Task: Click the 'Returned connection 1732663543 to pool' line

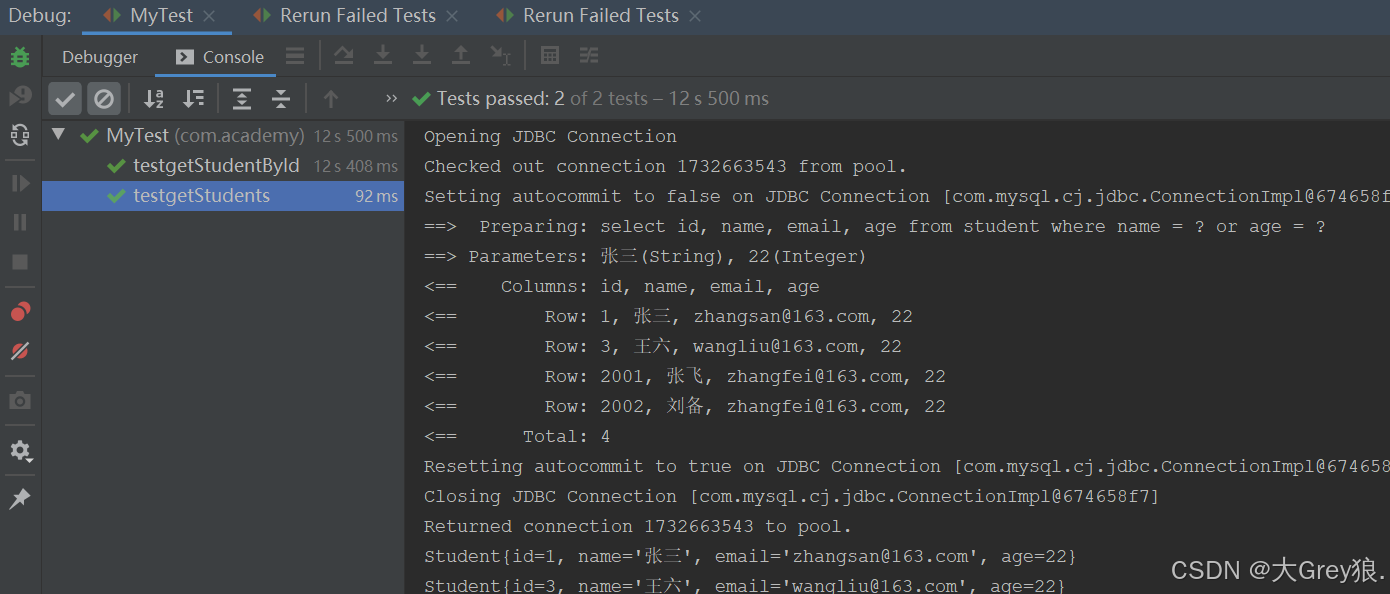Action: 638,527
